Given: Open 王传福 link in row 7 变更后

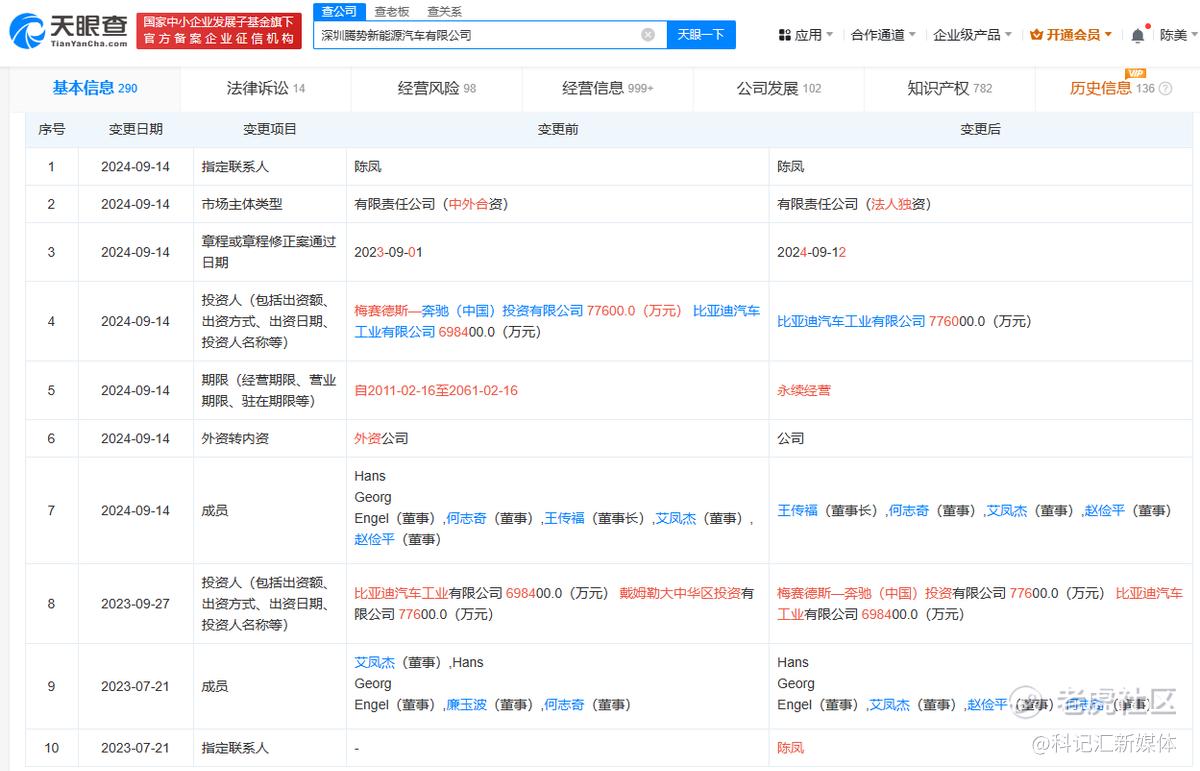Looking at the screenshot, I should [798, 510].
